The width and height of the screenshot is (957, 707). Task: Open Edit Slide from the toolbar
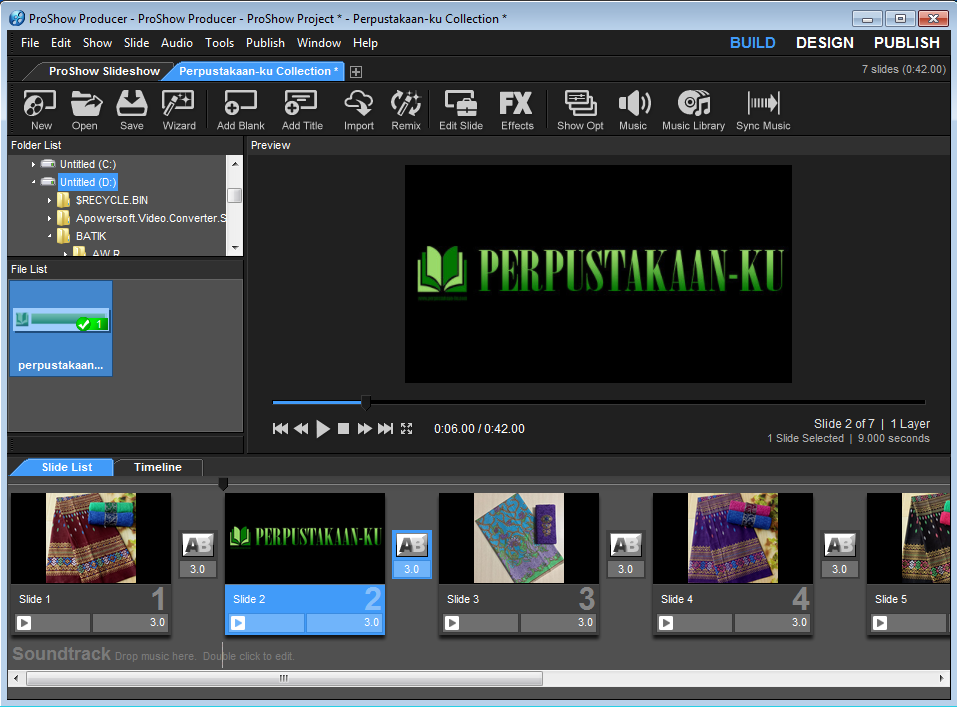click(x=461, y=110)
